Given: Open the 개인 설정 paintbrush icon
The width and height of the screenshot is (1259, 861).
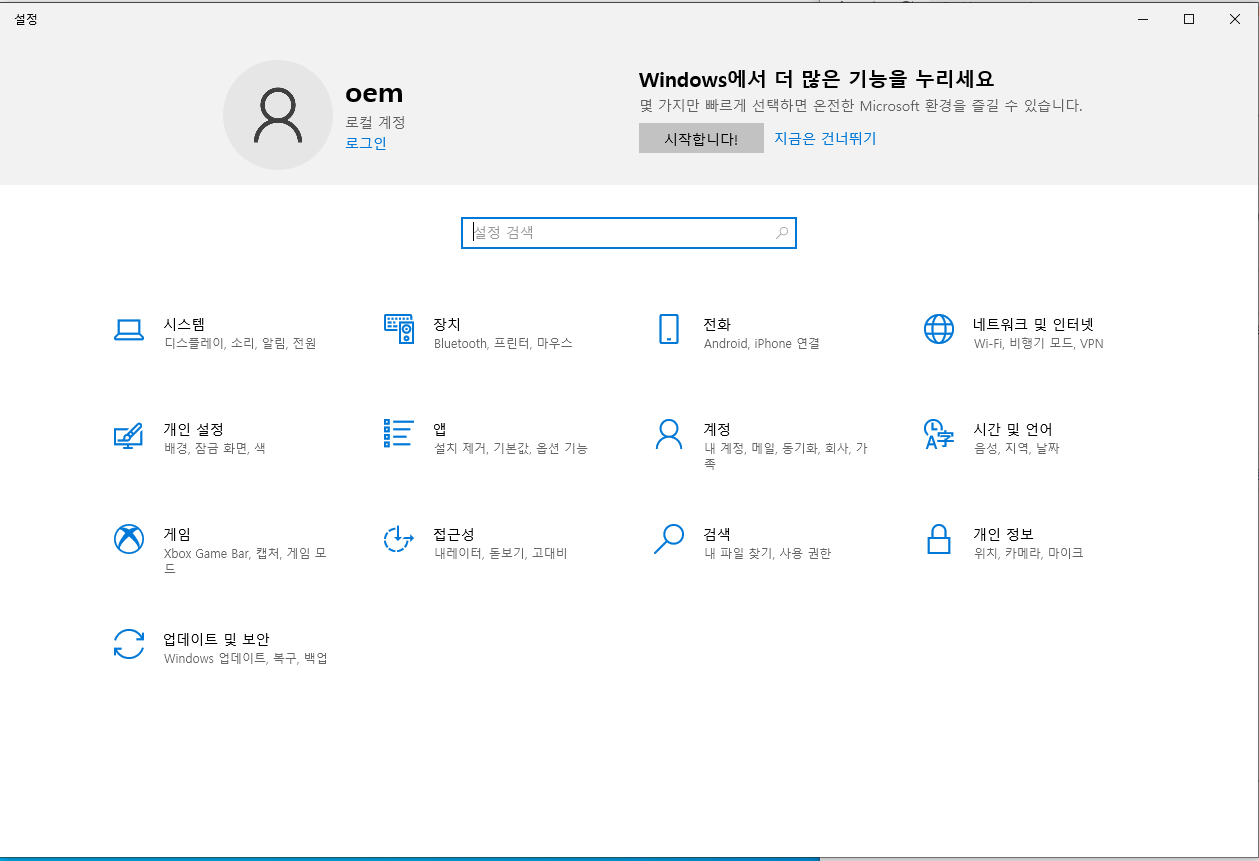Looking at the screenshot, I should [x=128, y=435].
